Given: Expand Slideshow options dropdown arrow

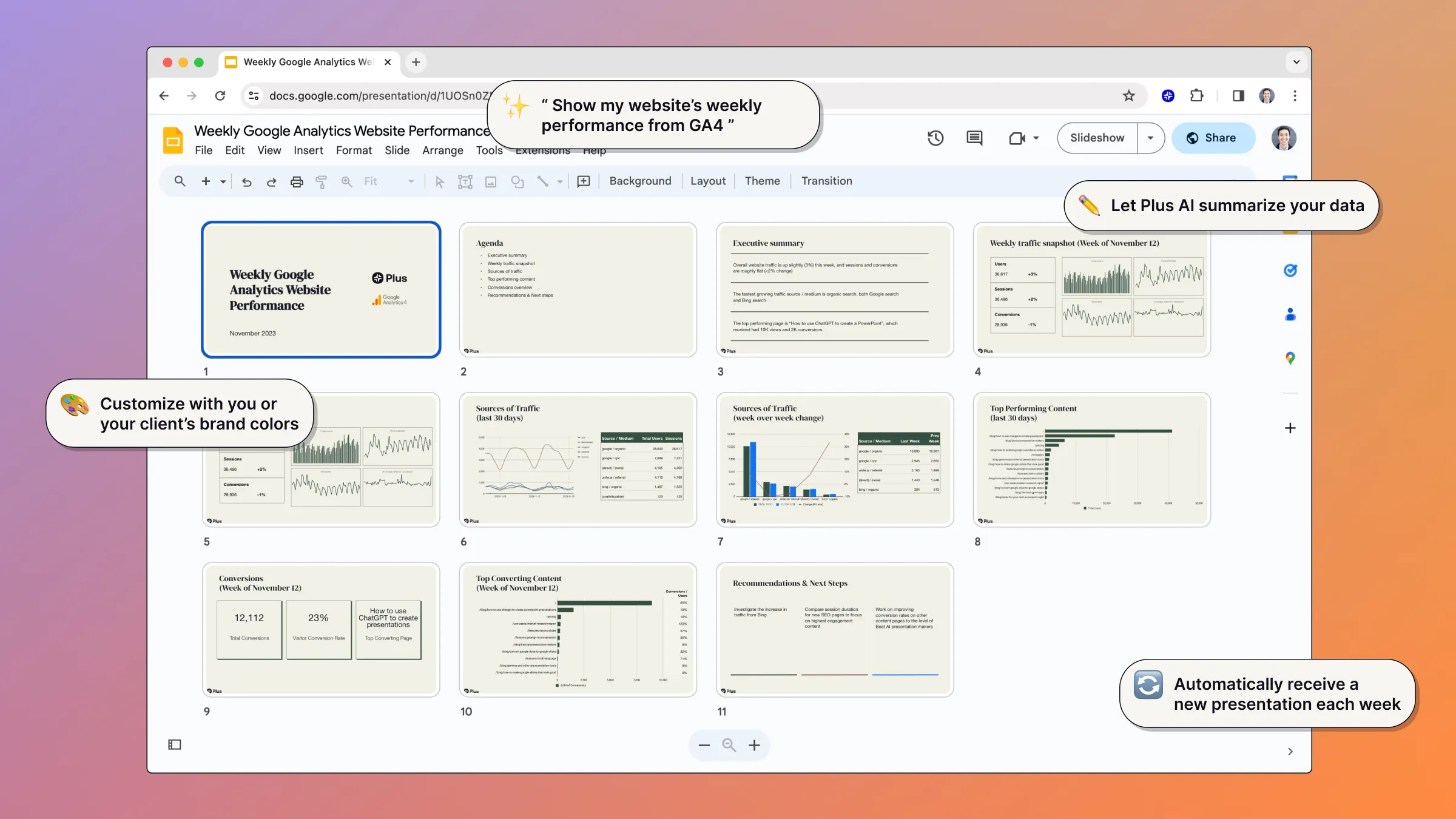Looking at the screenshot, I should tap(1150, 138).
